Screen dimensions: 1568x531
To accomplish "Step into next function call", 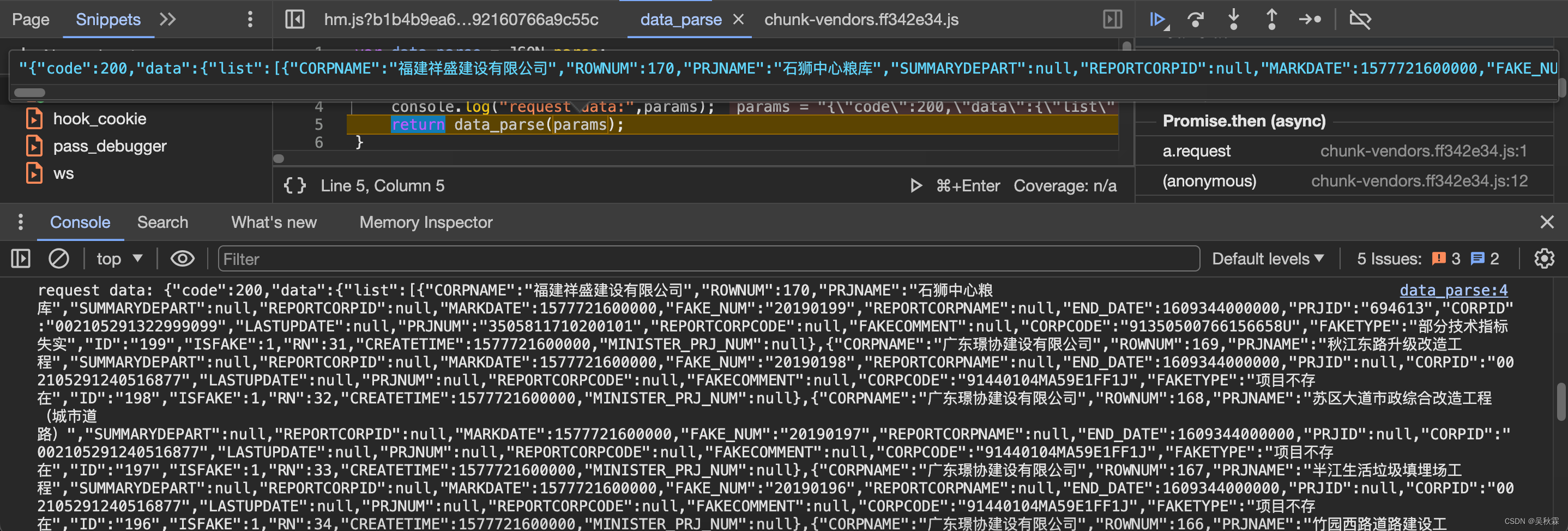I will coord(1233,20).
